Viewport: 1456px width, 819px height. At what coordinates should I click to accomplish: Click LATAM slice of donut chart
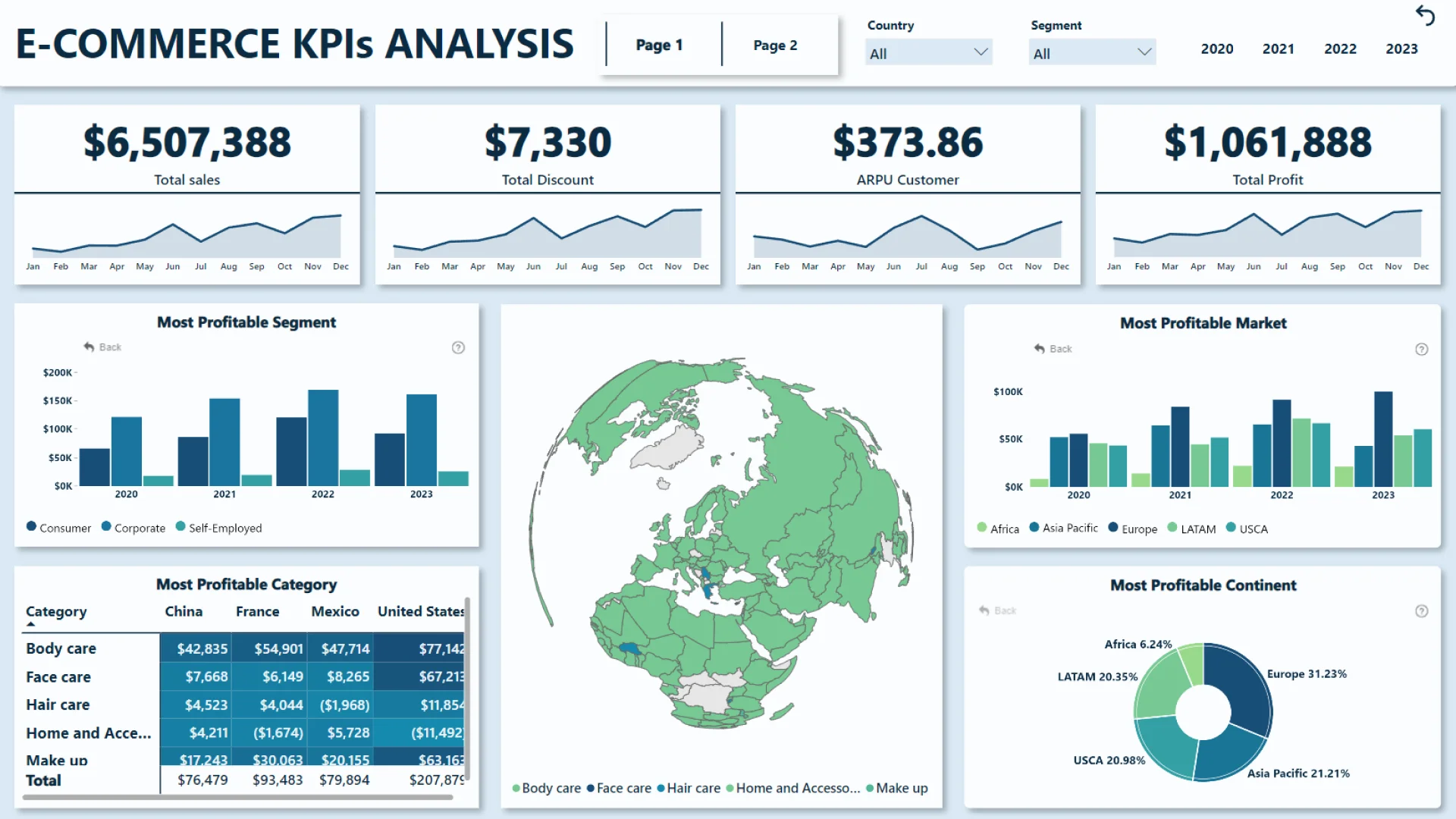click(1160, 686)
